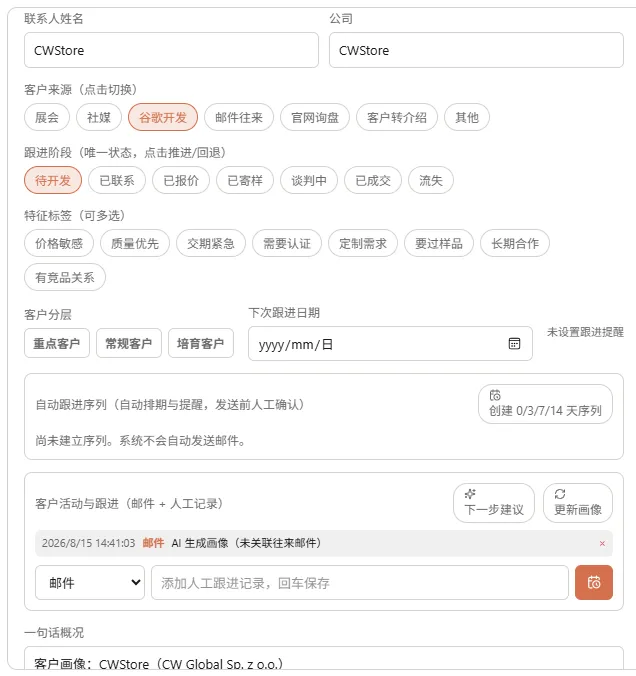Set follow-up stage to 已报价
The height and width of the screenshot is (676, 636).
181,180
